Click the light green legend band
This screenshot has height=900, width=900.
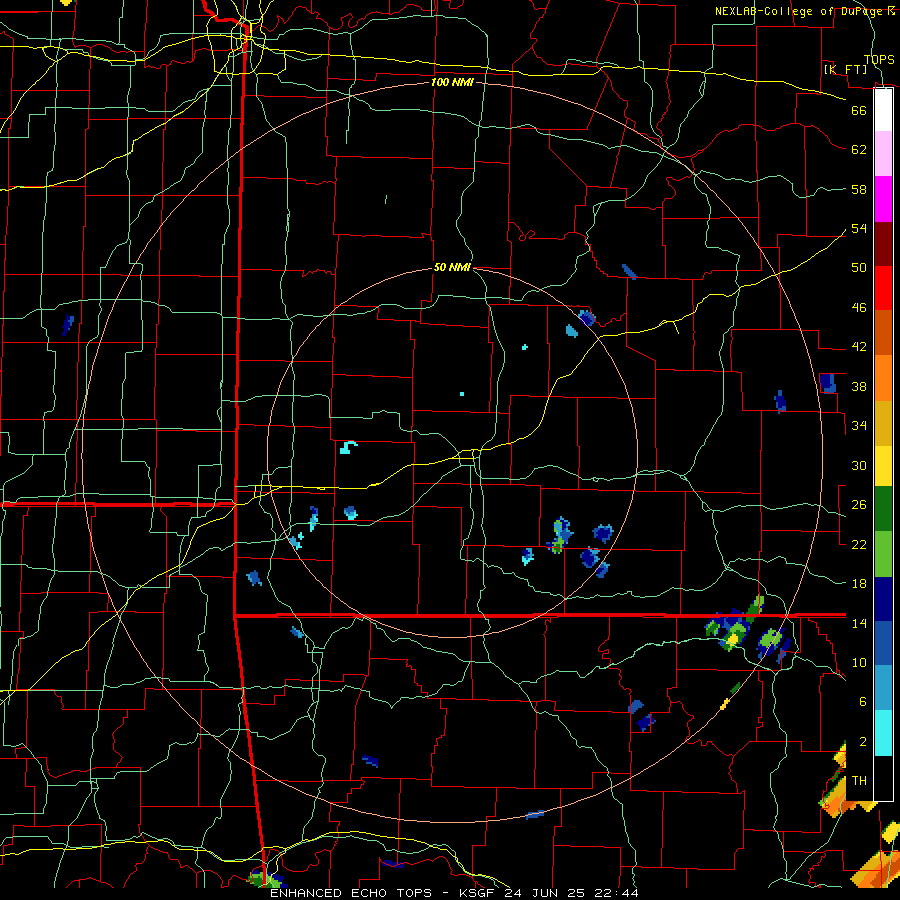point(883,554)
